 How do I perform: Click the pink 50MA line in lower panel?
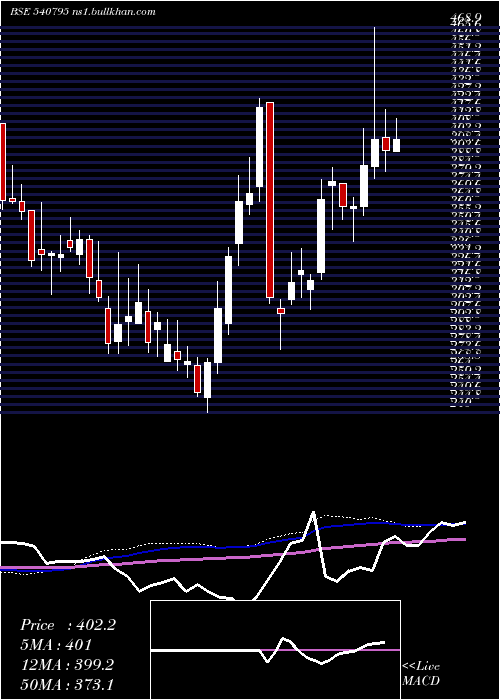(233, 557)
